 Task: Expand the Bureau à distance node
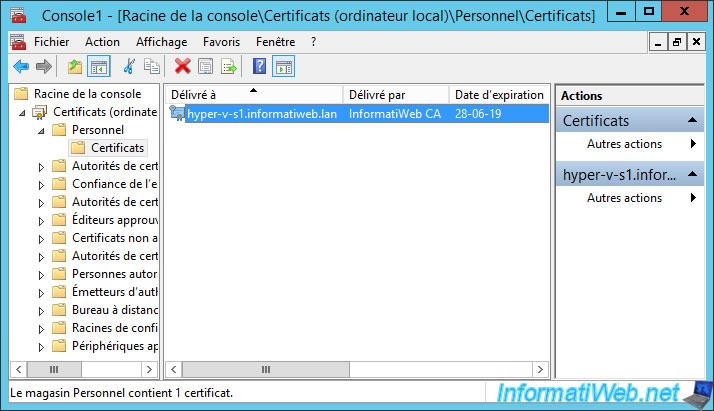pyautogui.click(x=41, y=311)
